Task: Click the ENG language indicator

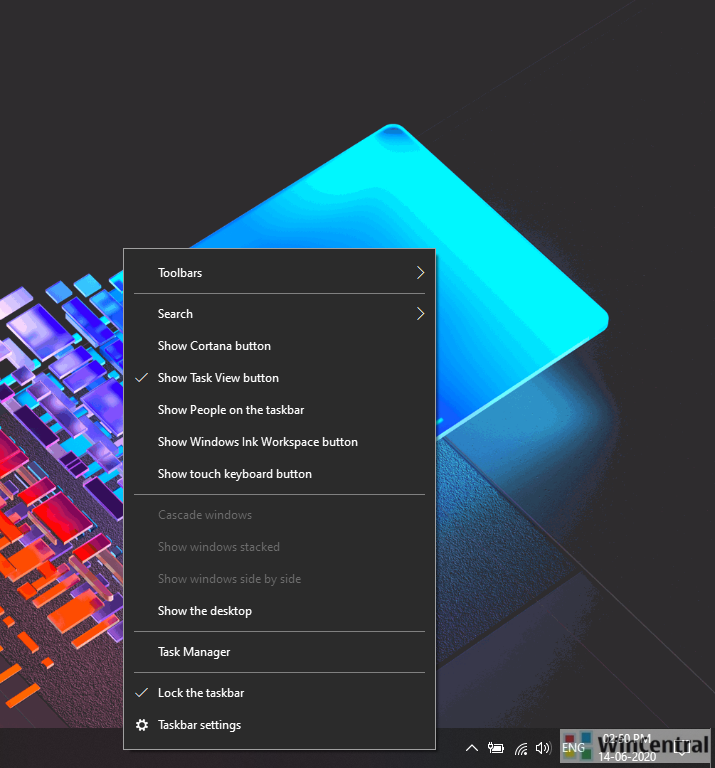Action: tap(573, 748)
